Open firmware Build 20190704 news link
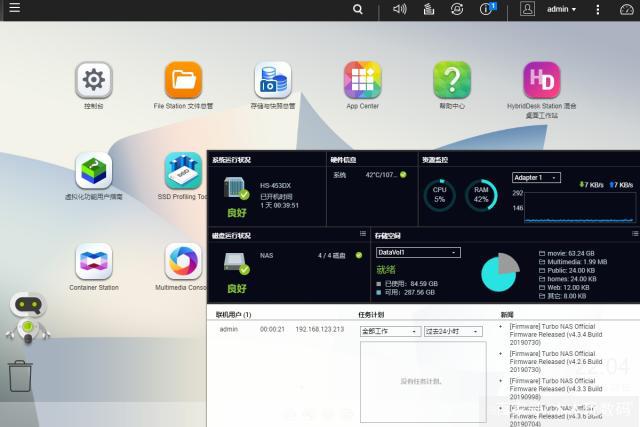The height and width of the screenshot is (427, 640). click(x=556, y=416)
